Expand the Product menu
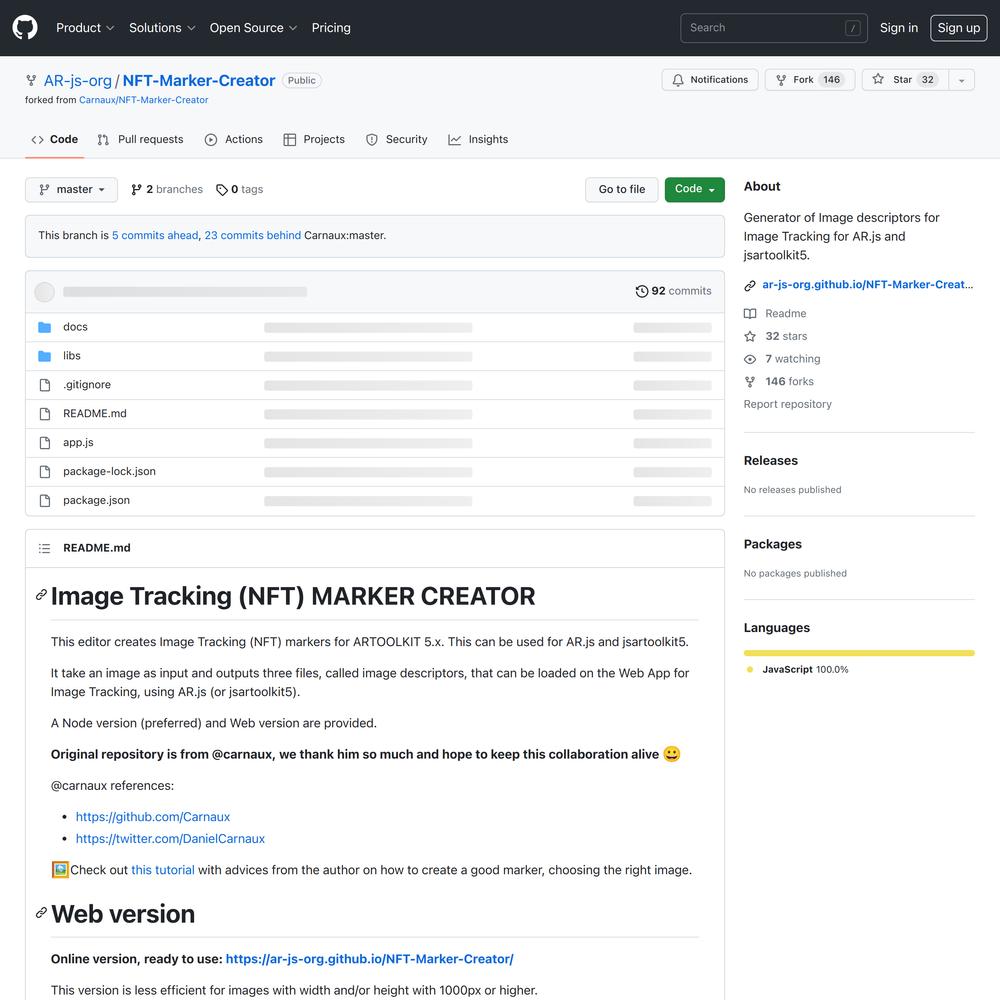1000x1000 pixels. [x=85, y=28]
